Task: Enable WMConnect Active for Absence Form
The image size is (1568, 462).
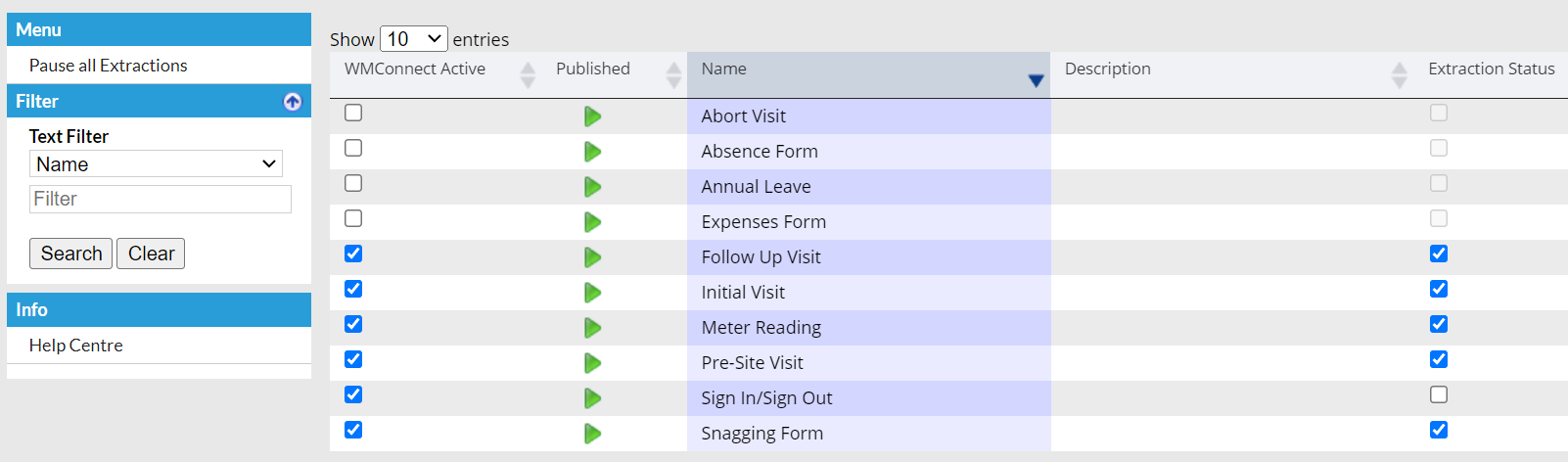Action: click(x=353, y=148)
